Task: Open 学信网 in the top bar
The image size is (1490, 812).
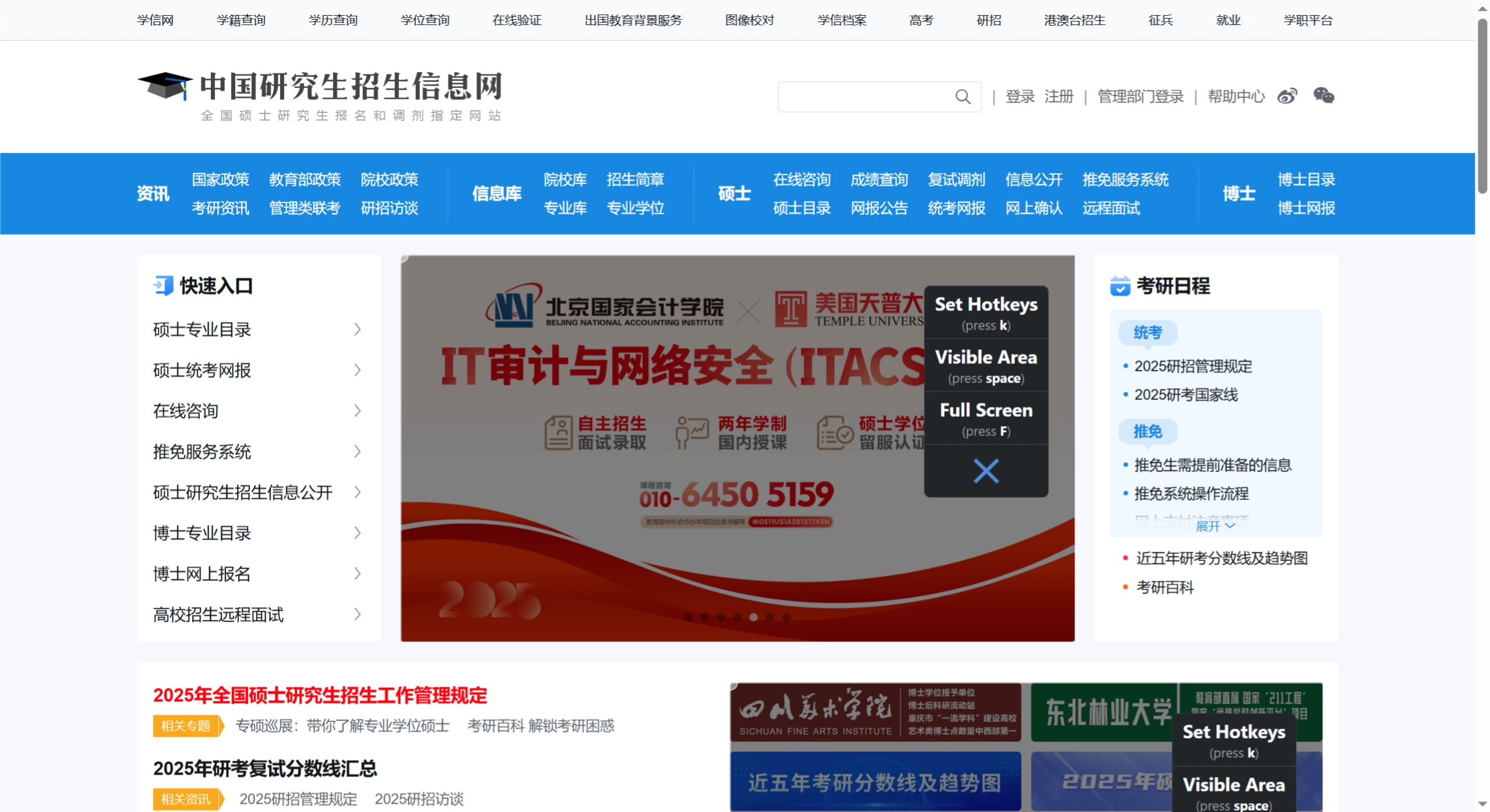Action: 156,20
